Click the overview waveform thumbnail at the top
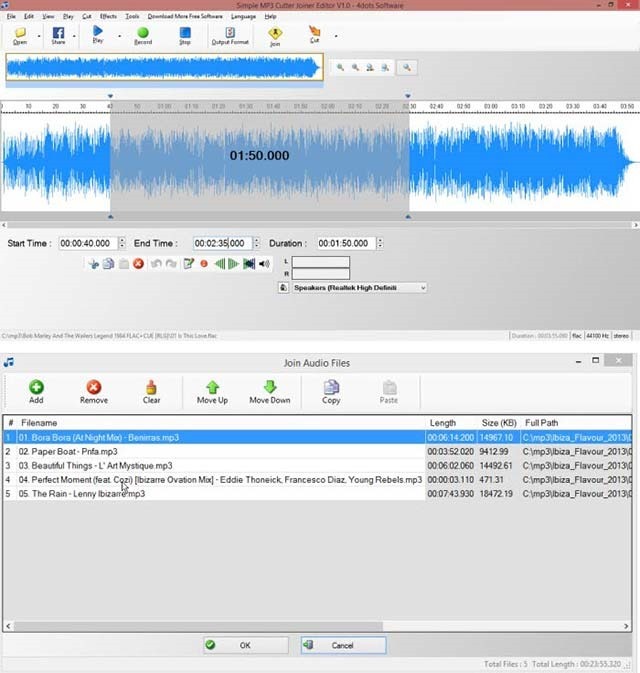The image size is (640, 673). [x=164, y=67]
